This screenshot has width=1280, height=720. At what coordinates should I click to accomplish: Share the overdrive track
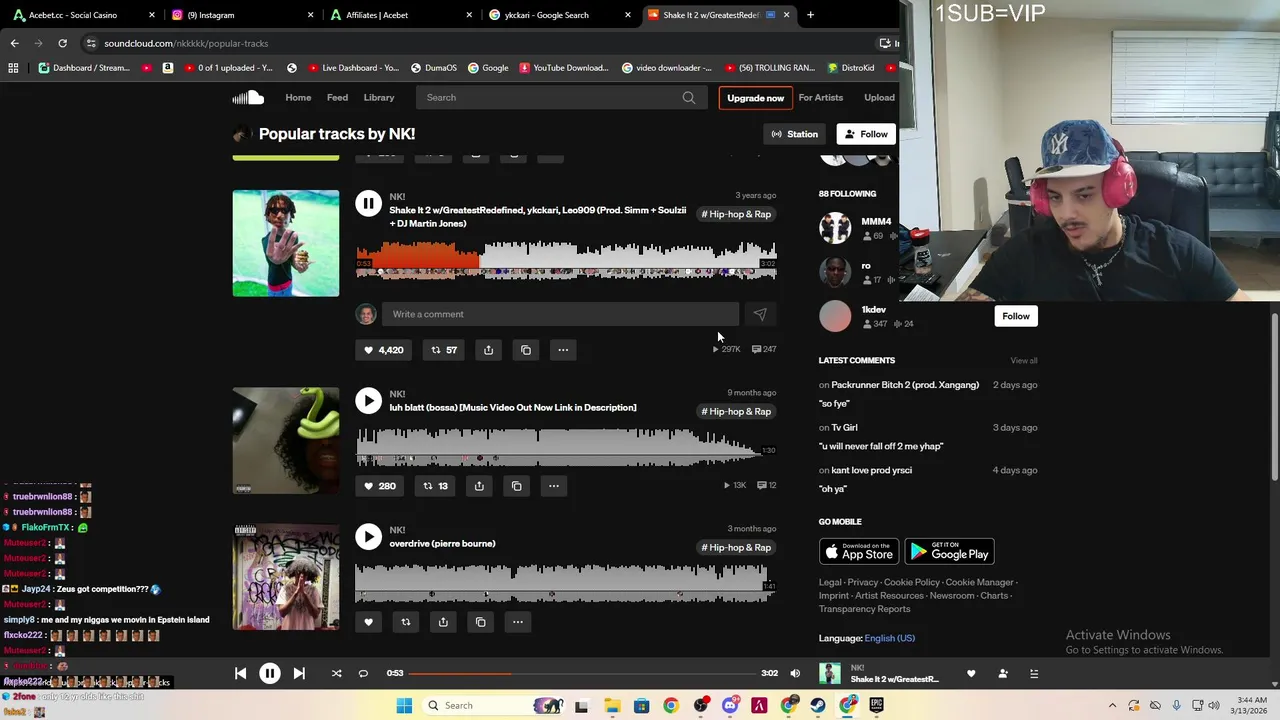click(443, 622)
